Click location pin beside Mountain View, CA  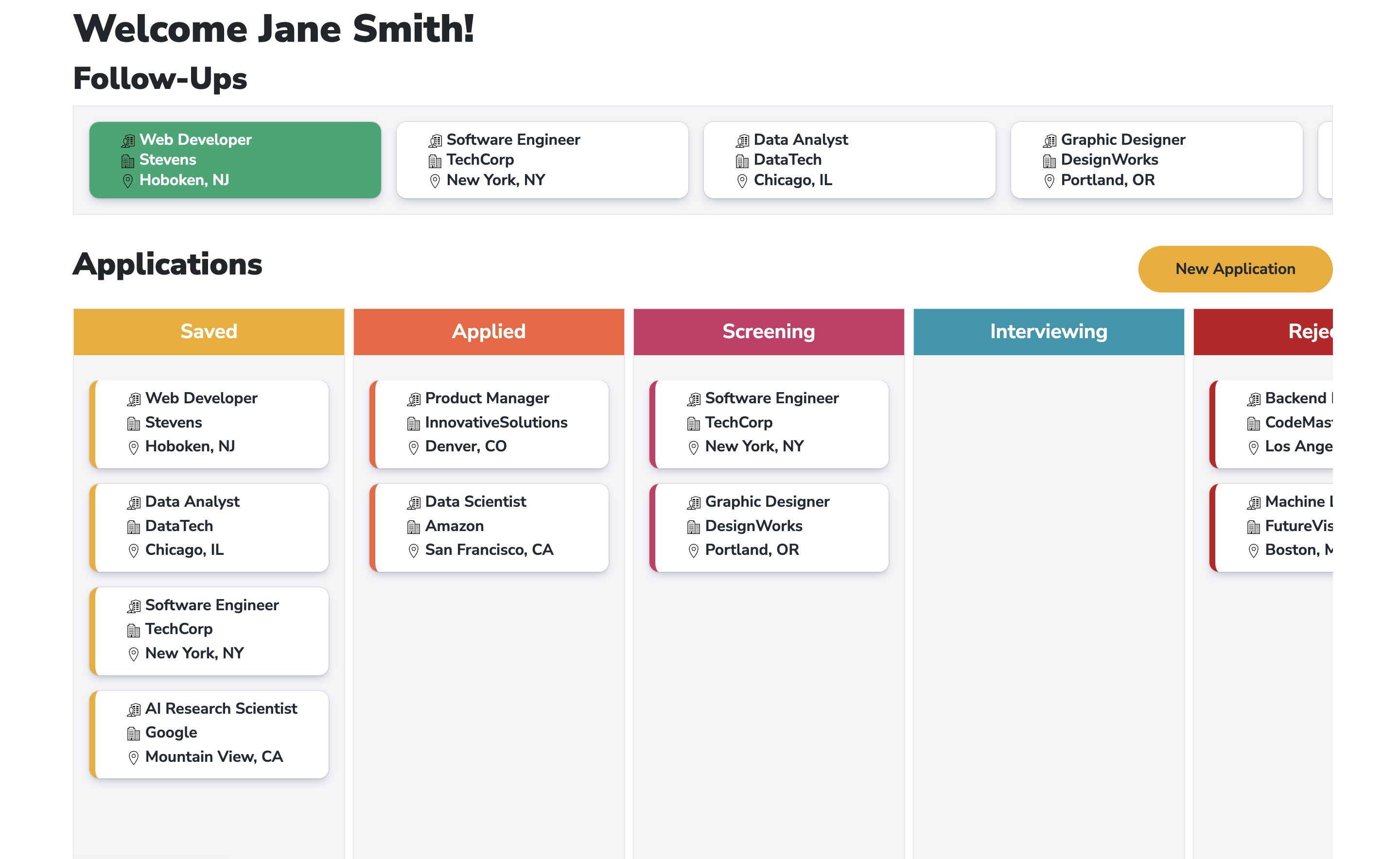pyautogui.click(x=134, y=757)
